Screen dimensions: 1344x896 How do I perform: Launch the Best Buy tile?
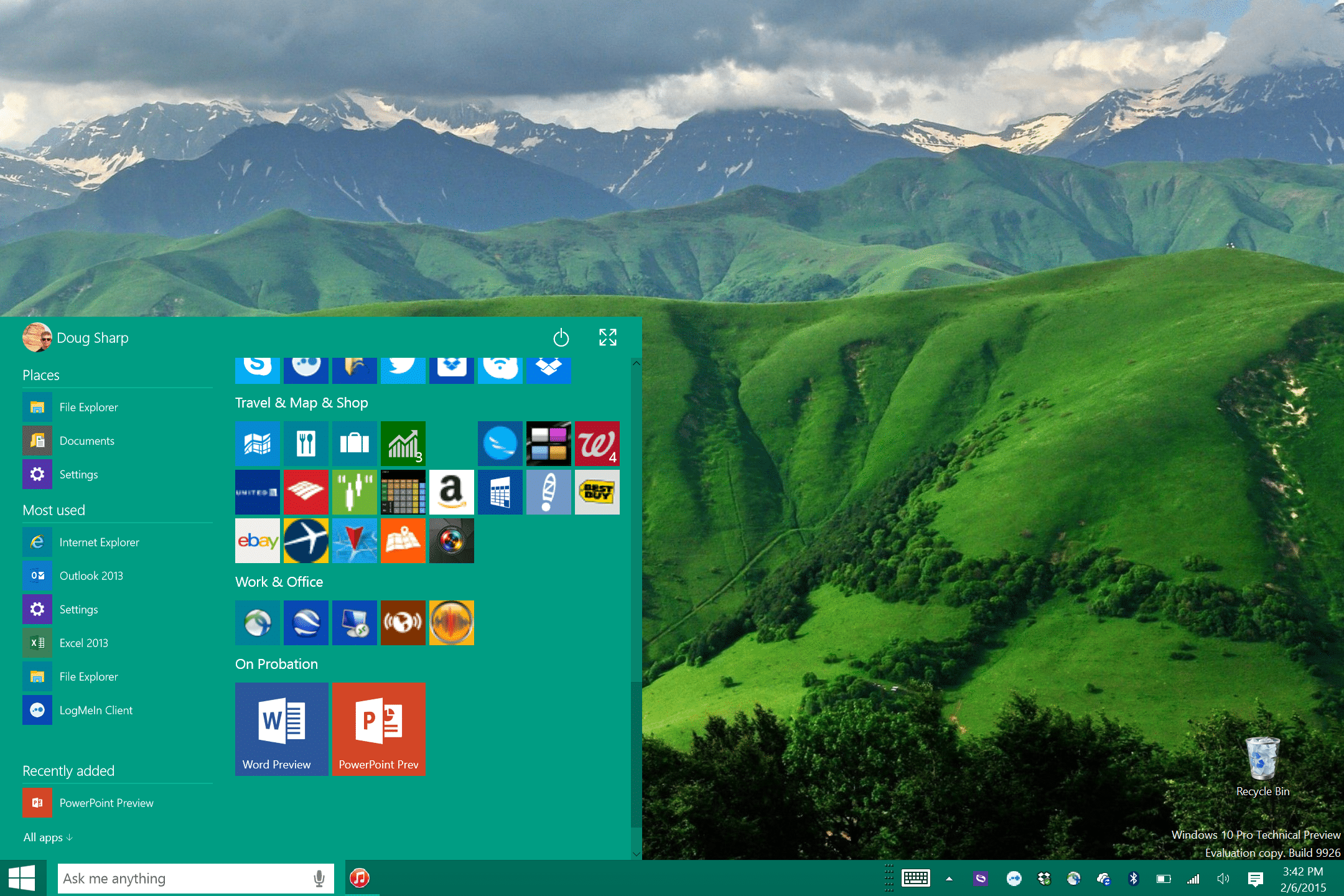pos(597,492)
